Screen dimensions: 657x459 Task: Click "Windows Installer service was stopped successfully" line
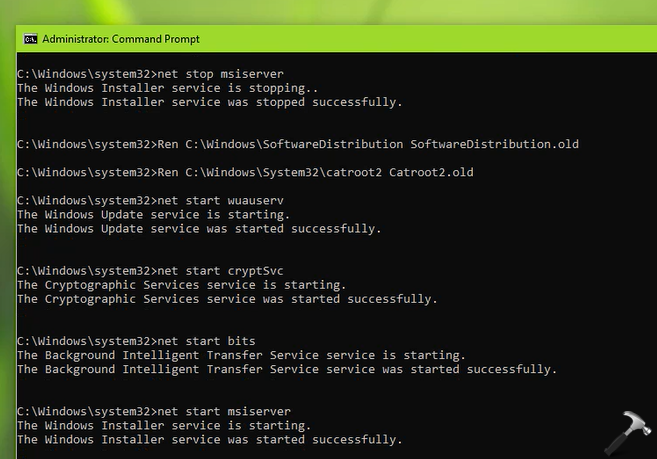[210, 102]
